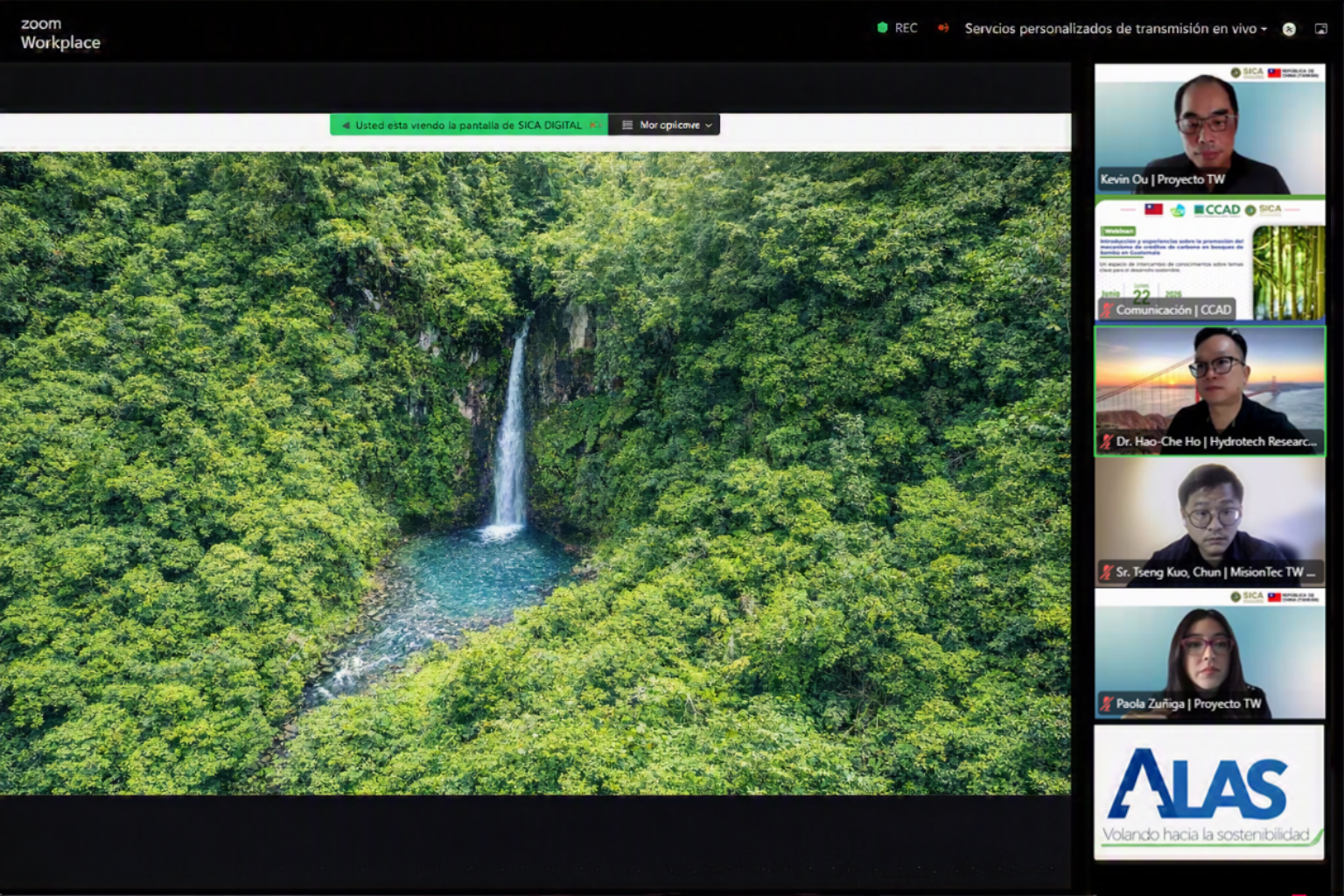
Task: Click the green REC recording shield icon
Action: (882, 28)
